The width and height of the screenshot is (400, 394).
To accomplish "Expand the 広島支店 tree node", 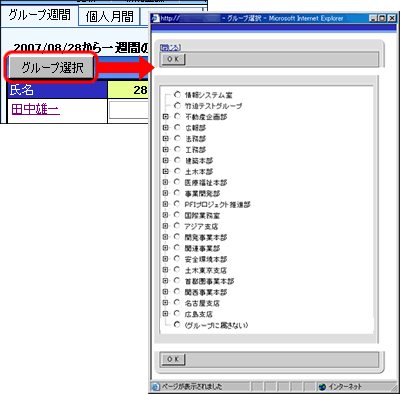I will [x=165, y=314].
